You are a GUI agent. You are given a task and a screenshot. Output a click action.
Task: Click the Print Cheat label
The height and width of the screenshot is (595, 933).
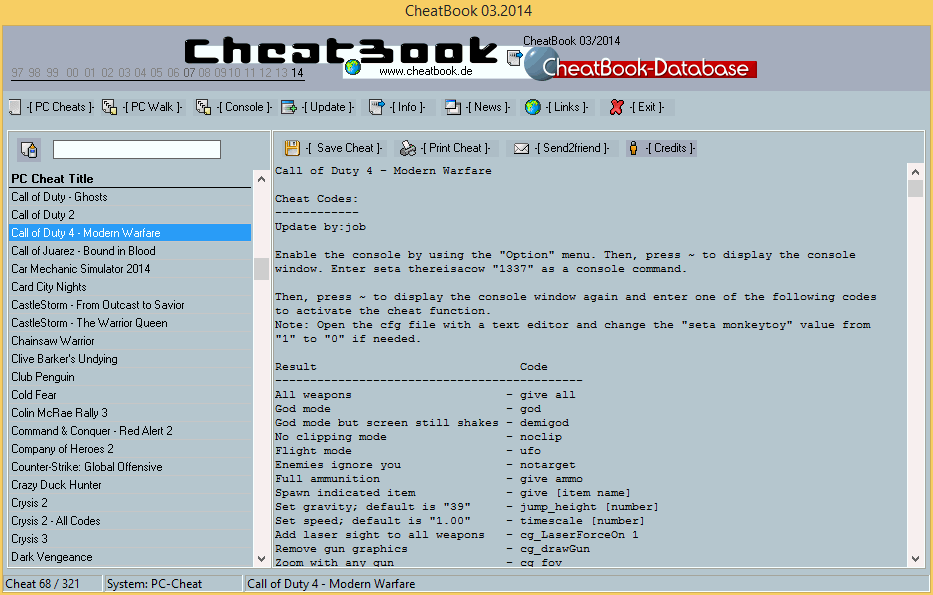(x=456, y=148)
